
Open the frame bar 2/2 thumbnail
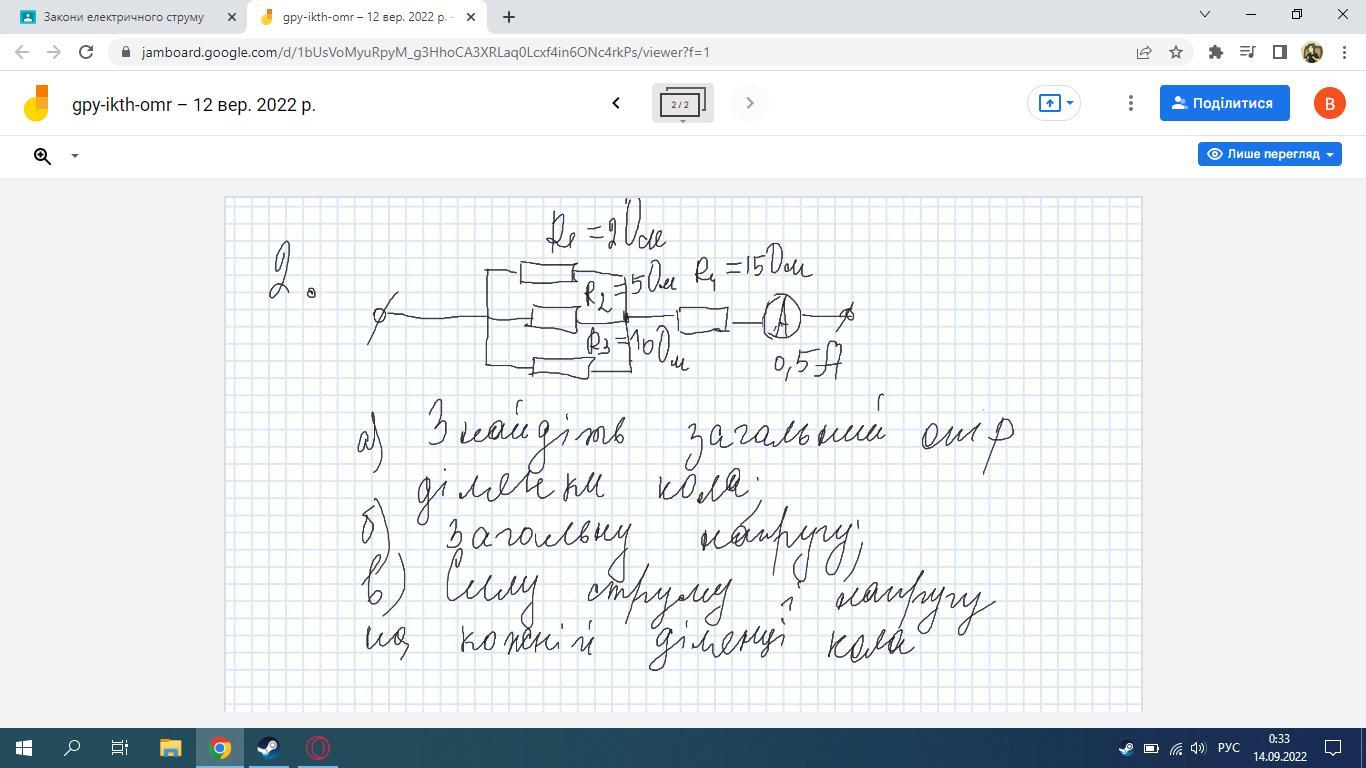(682, 103)
